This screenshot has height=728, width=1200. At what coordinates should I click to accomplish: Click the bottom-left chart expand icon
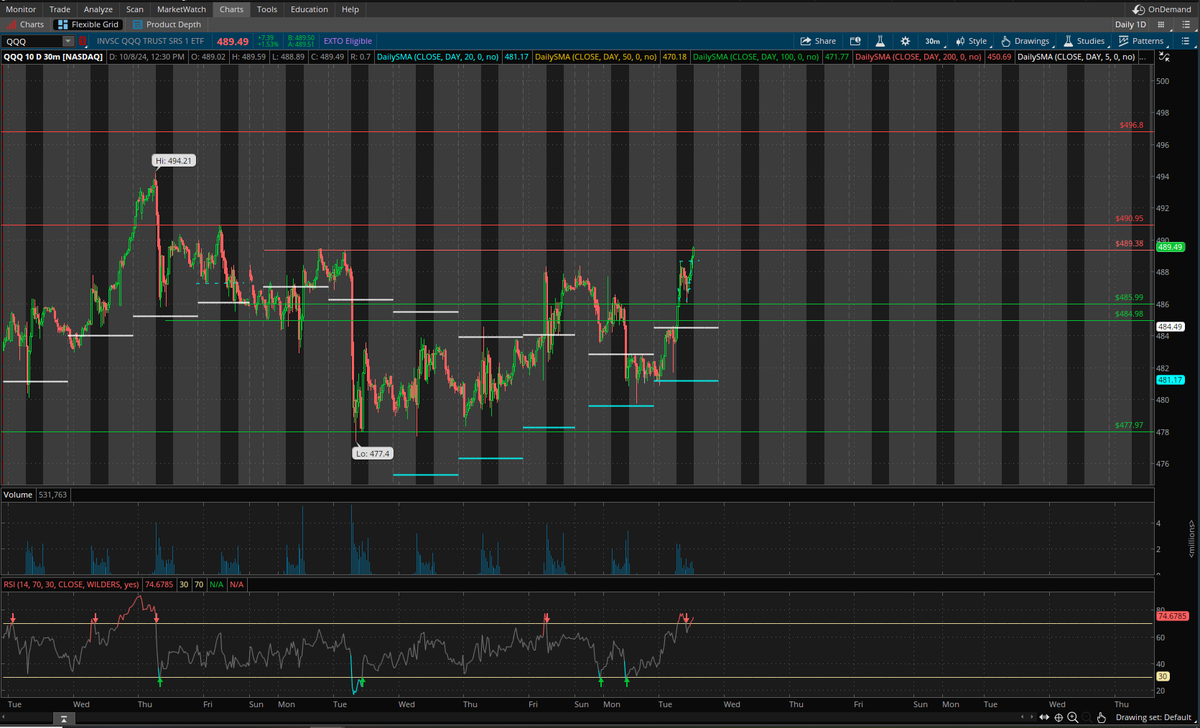point(66,717)
